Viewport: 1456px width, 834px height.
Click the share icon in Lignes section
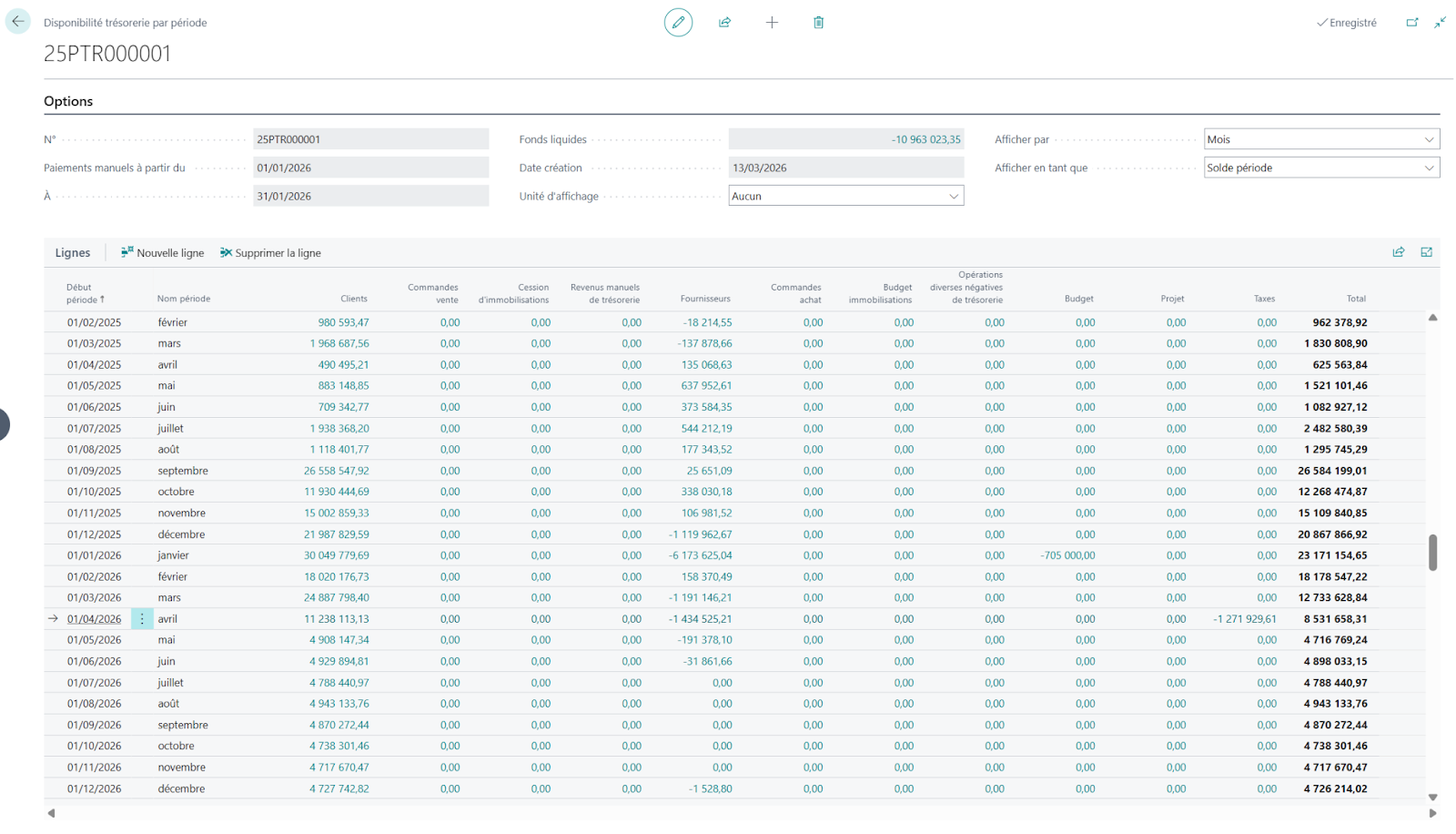point(1399,252)
